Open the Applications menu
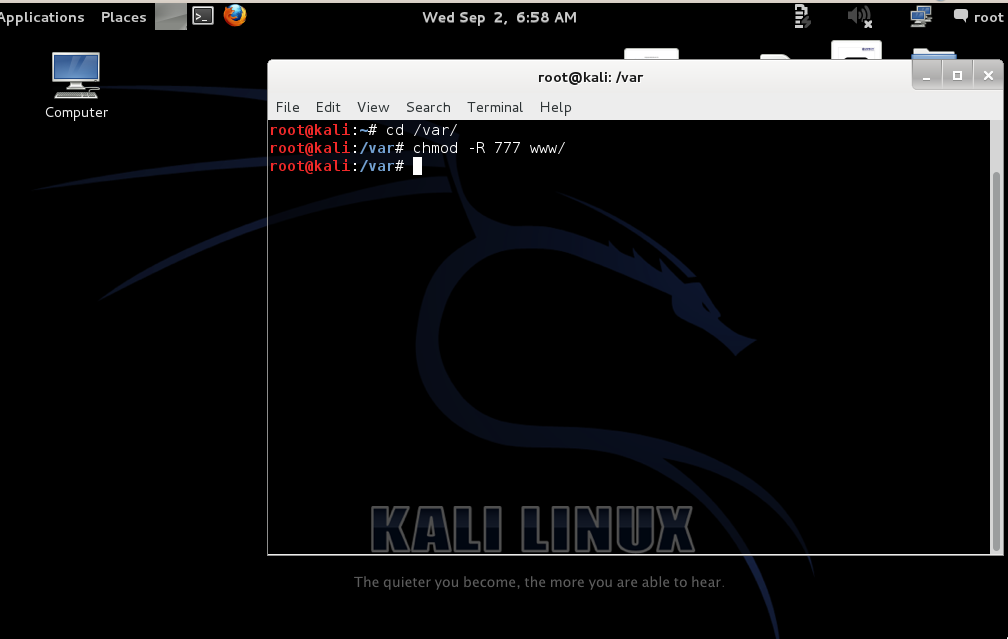1008x639 pixels. click(x=42, y=17)
